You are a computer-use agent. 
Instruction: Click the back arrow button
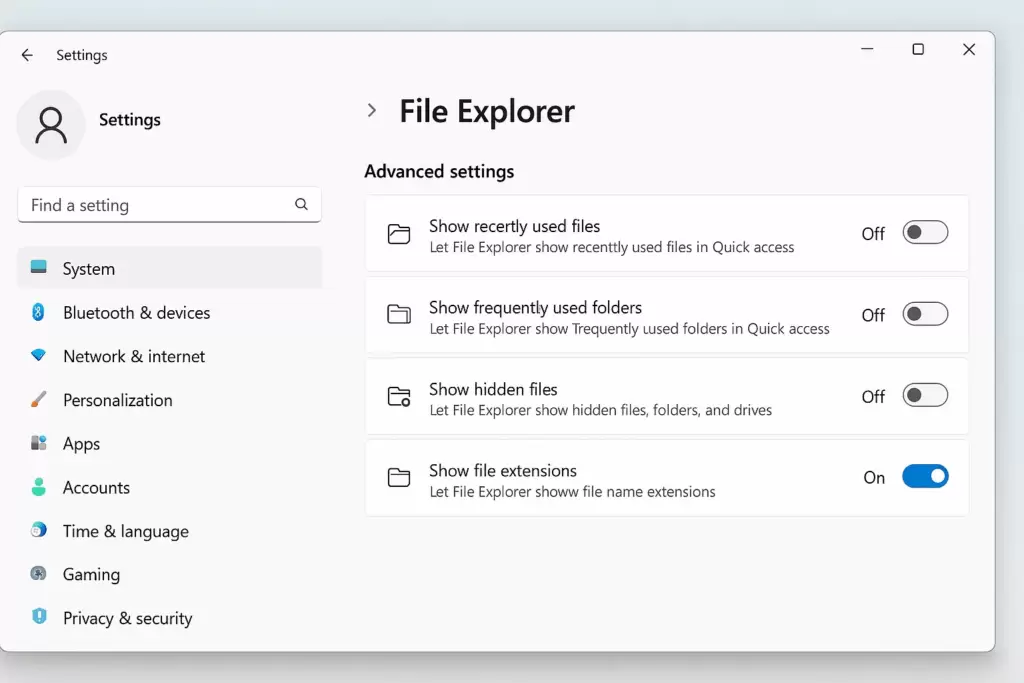click(x=27, y=55)
